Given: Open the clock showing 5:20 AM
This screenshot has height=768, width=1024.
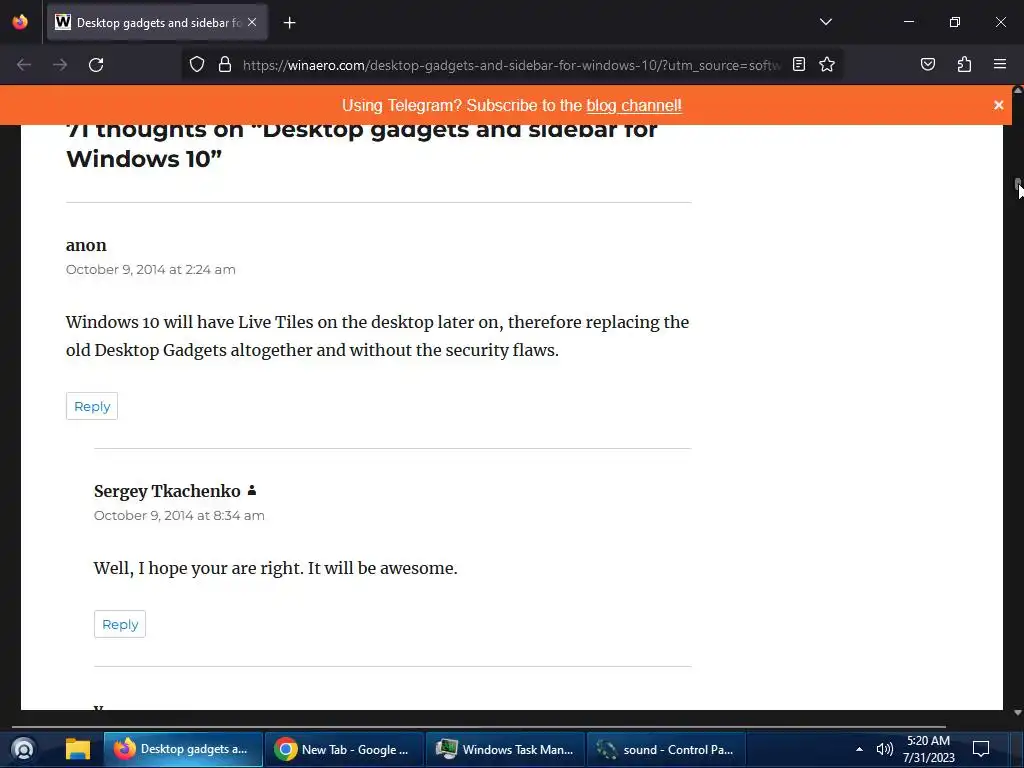Looking at the screenshot, I should coord(929,749).
